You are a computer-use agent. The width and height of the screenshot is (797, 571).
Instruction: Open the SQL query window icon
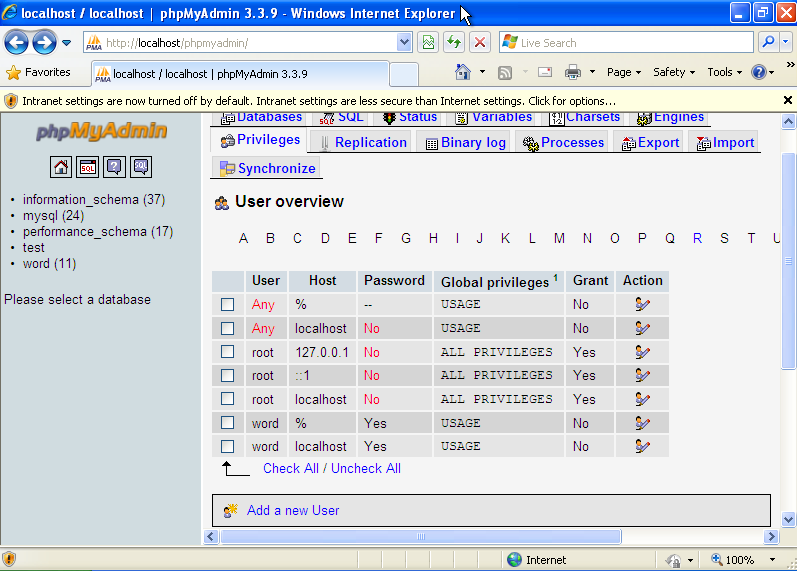88,167
